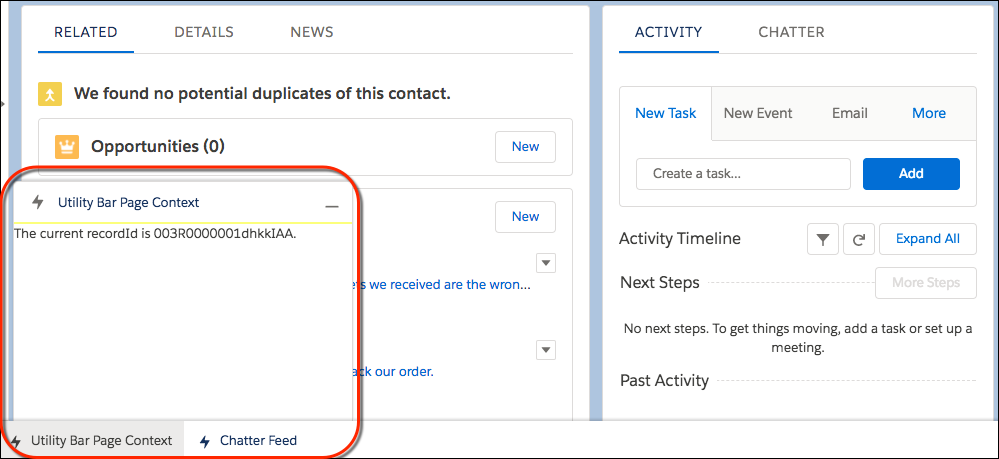Open the second case row dropdown arrow
The height and width of the screenshot is (459, 999).
546,350
